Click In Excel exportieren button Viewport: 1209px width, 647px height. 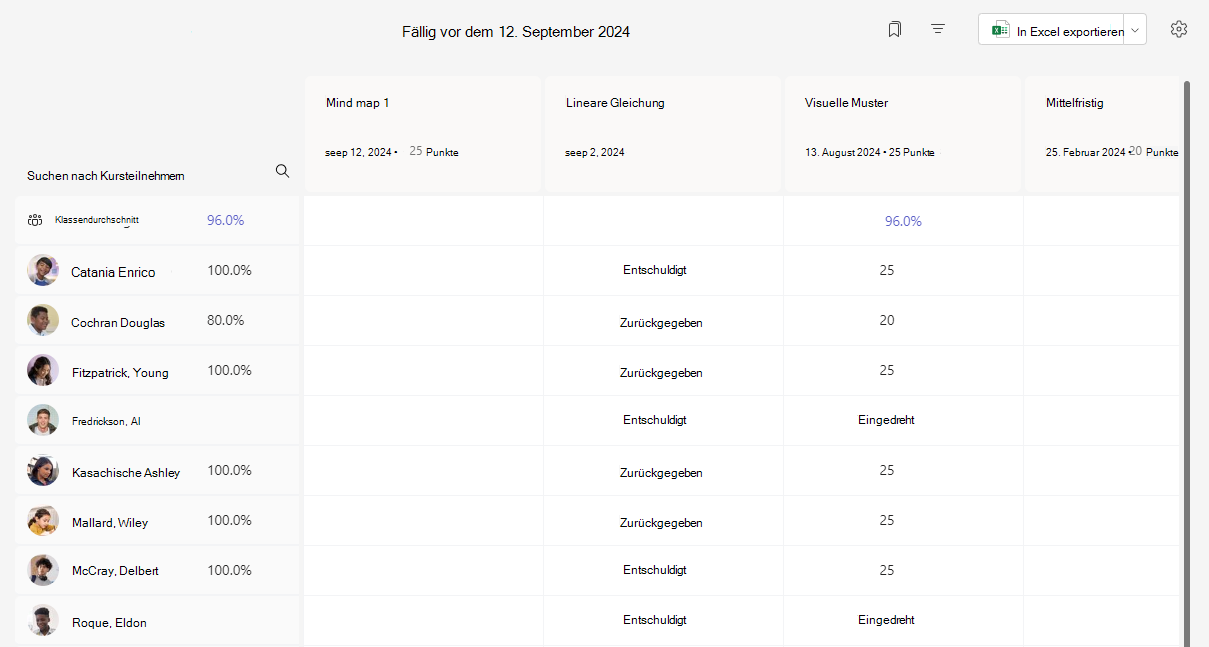(x=1052, y=30)
